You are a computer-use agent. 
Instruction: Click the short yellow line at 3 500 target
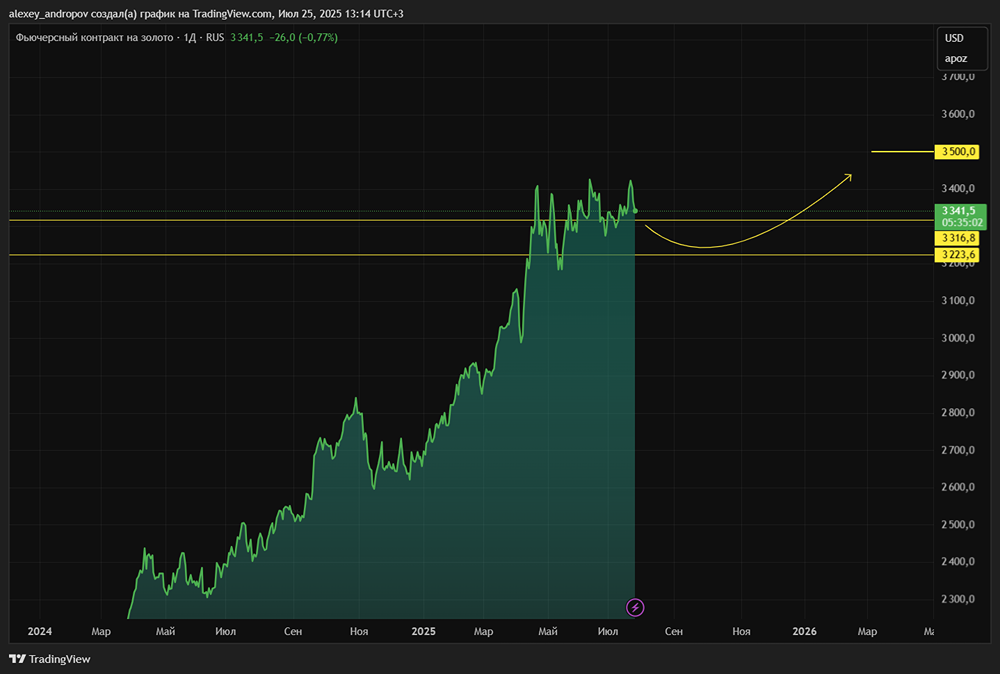point(900,152)
